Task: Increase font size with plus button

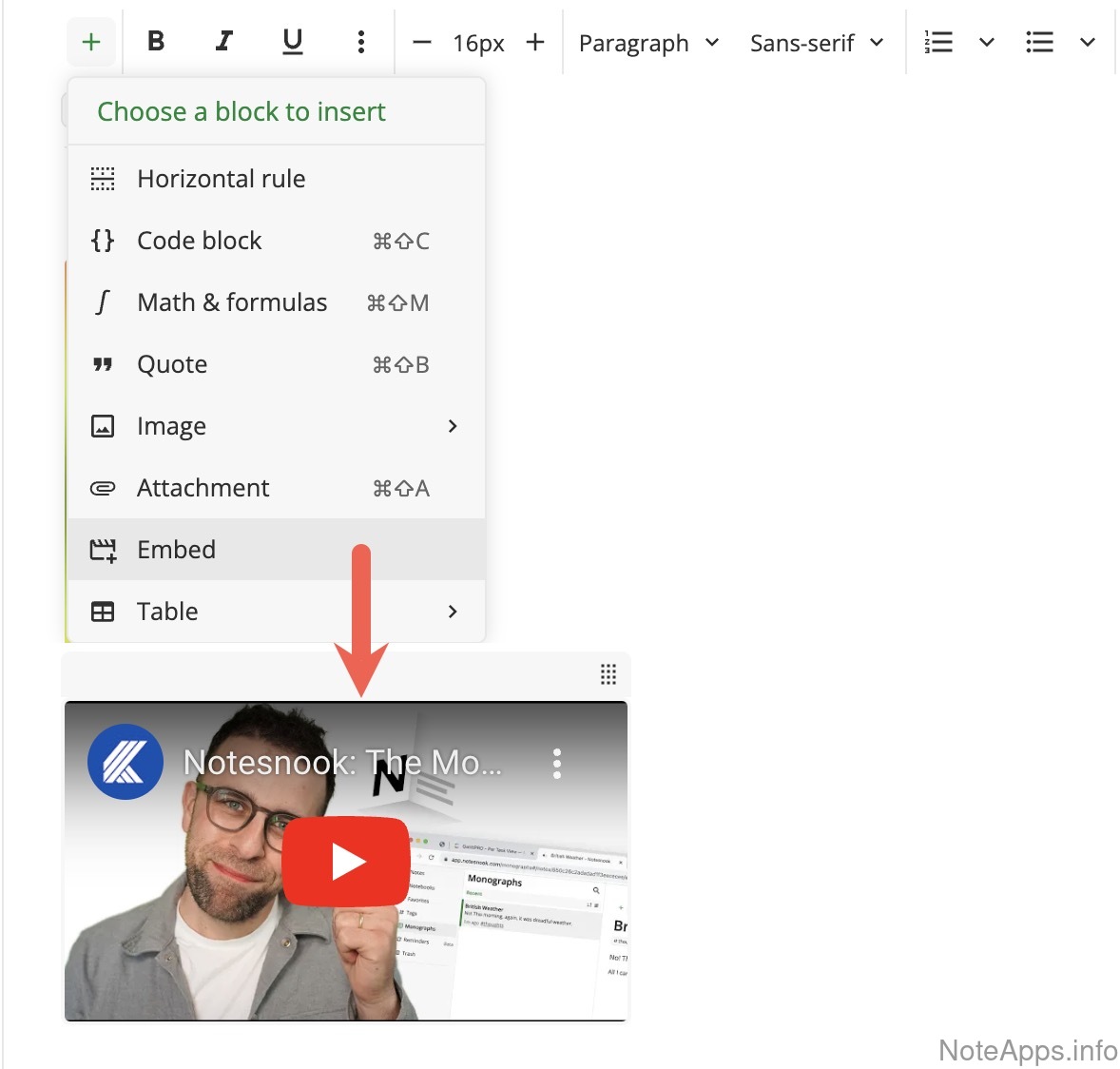Action: 535,42
